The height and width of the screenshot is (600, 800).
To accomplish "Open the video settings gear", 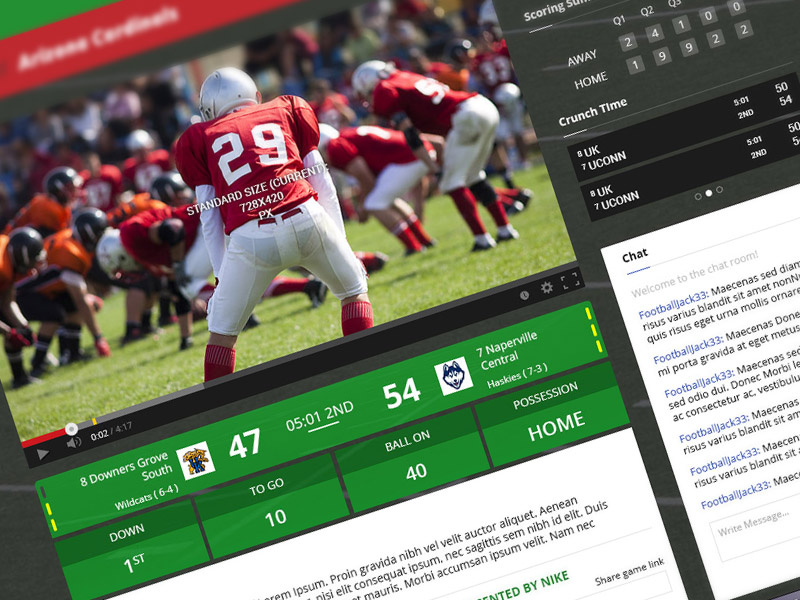I will click(546, 289).
